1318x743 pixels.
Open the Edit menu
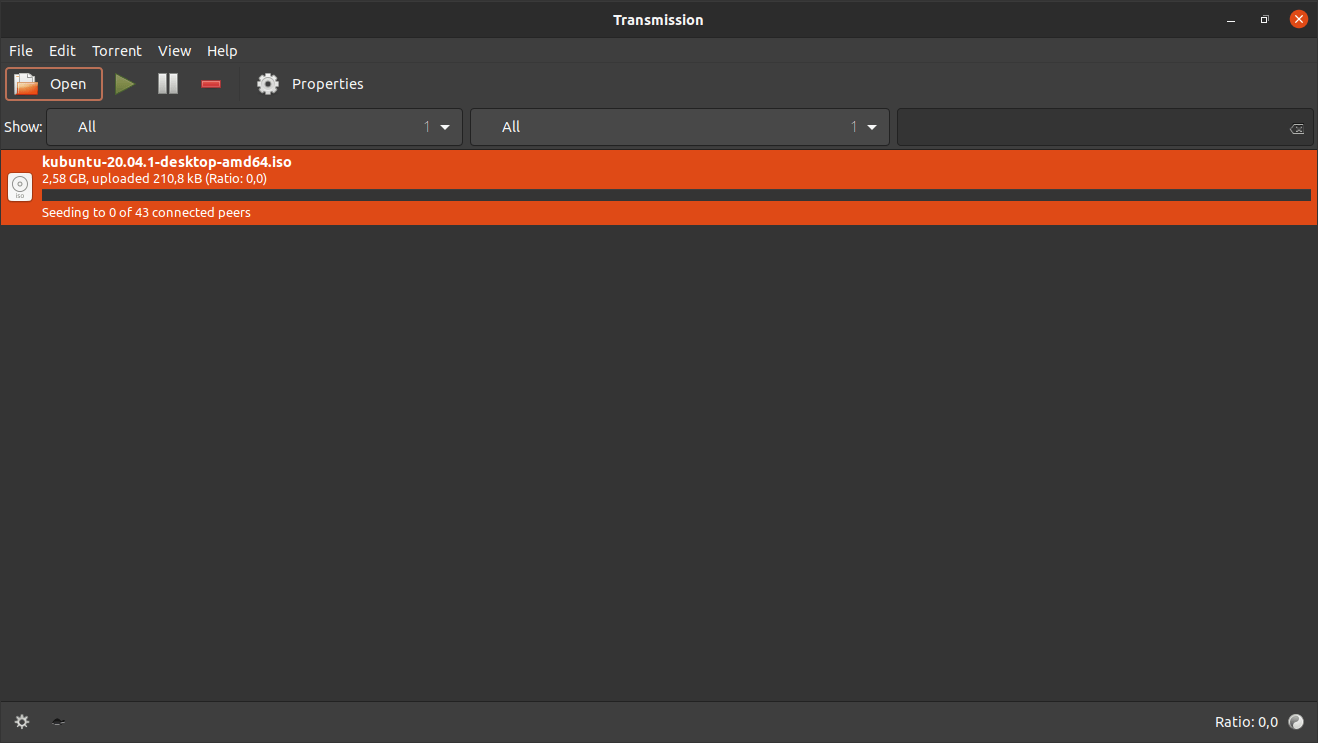click(62, 51)
